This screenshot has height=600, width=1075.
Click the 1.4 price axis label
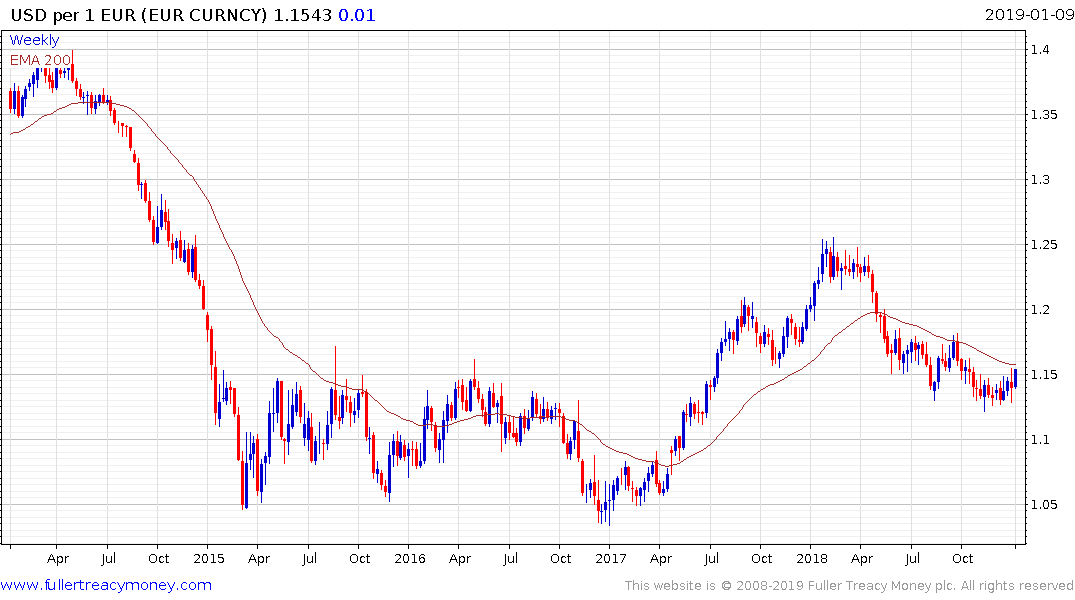[1039, 49]
